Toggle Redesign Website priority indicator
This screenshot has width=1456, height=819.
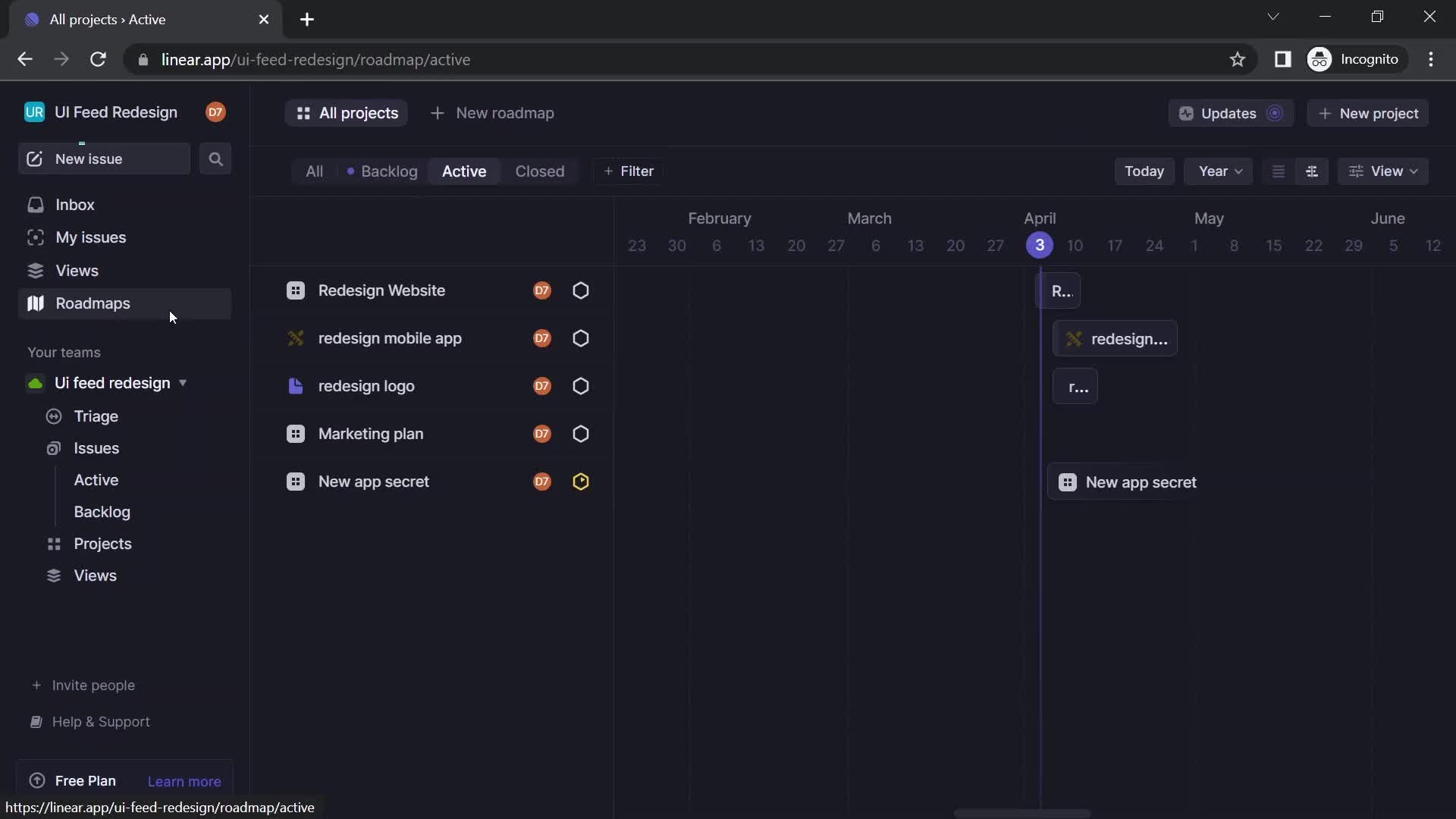pyautogui.click(x=580, y=290)
